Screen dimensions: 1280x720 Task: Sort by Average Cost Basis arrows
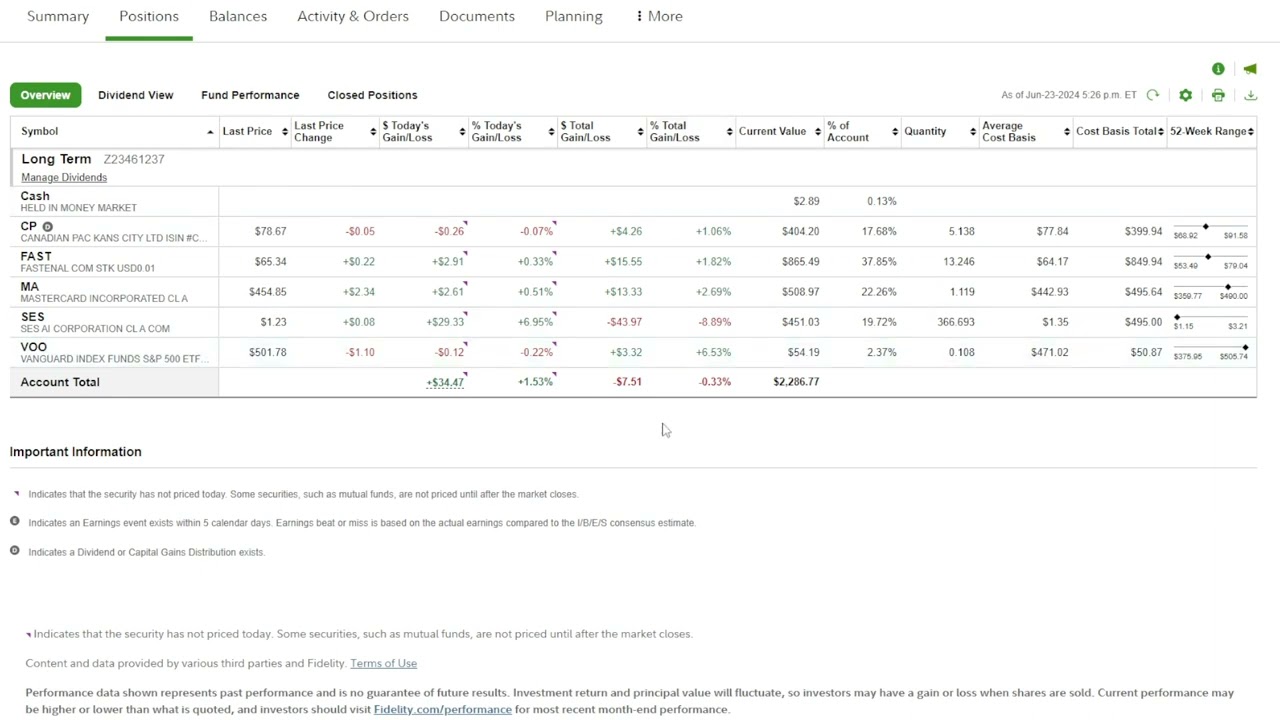pyautogui.click(x=1067, y=132)
